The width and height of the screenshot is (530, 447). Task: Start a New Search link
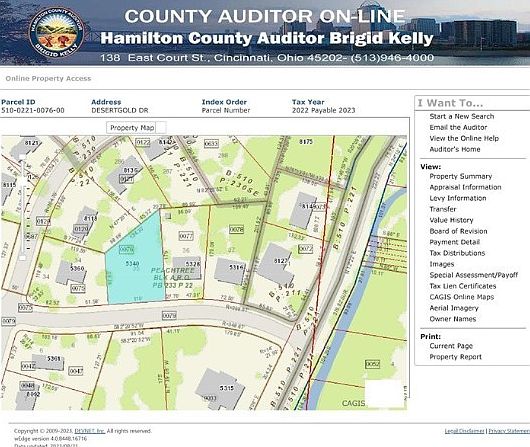[x=462, y=116]
